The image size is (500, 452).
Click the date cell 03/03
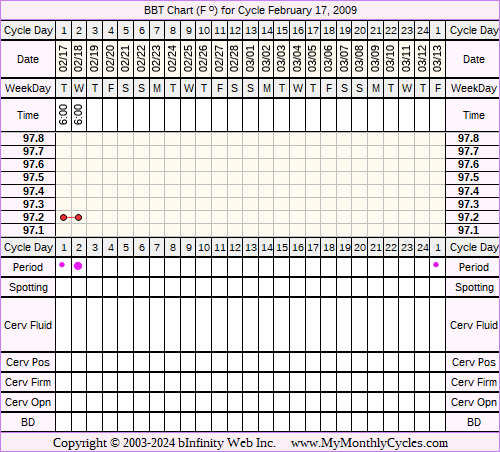(x=282, y=59)
